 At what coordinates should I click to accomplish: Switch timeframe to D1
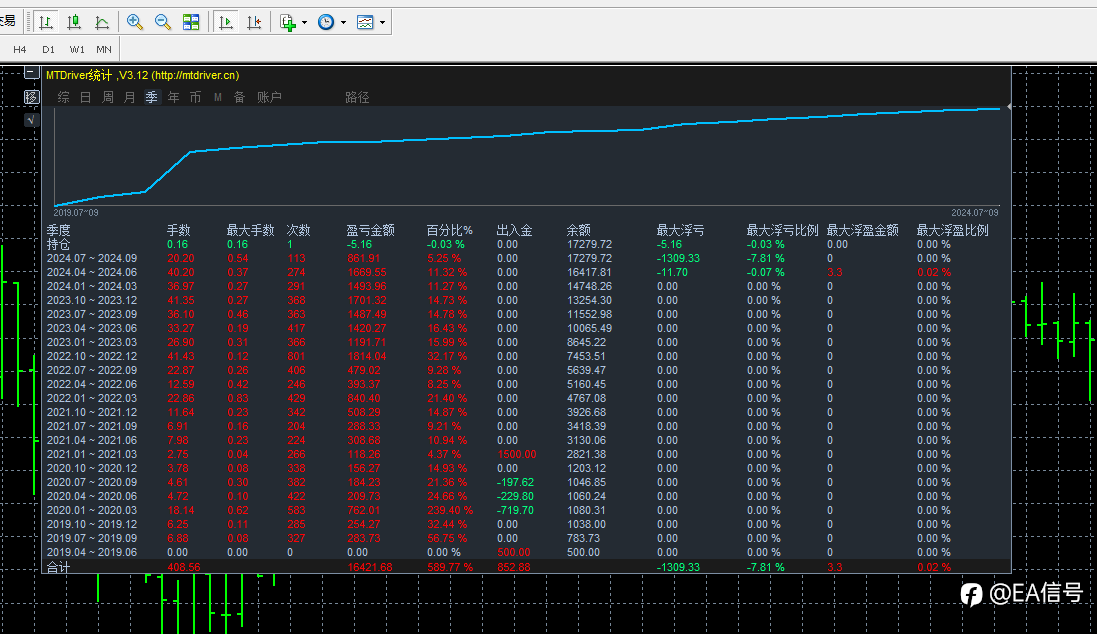[x=48, y=50]
